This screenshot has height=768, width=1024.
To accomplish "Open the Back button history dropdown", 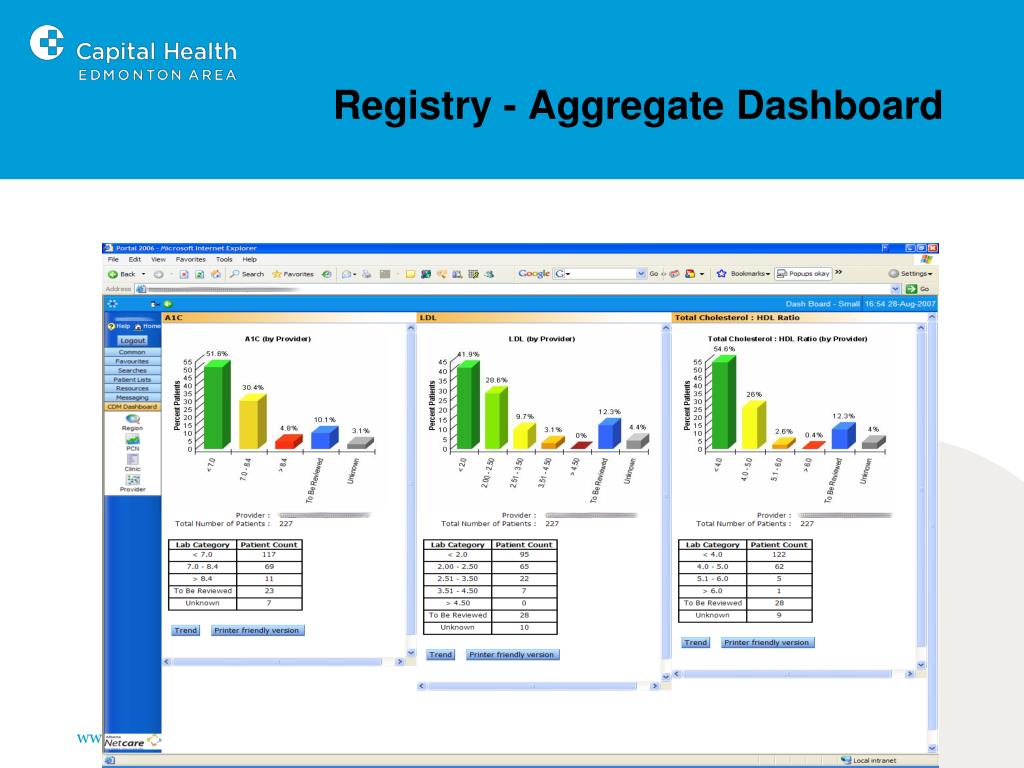I will click(x=144, y=274).
